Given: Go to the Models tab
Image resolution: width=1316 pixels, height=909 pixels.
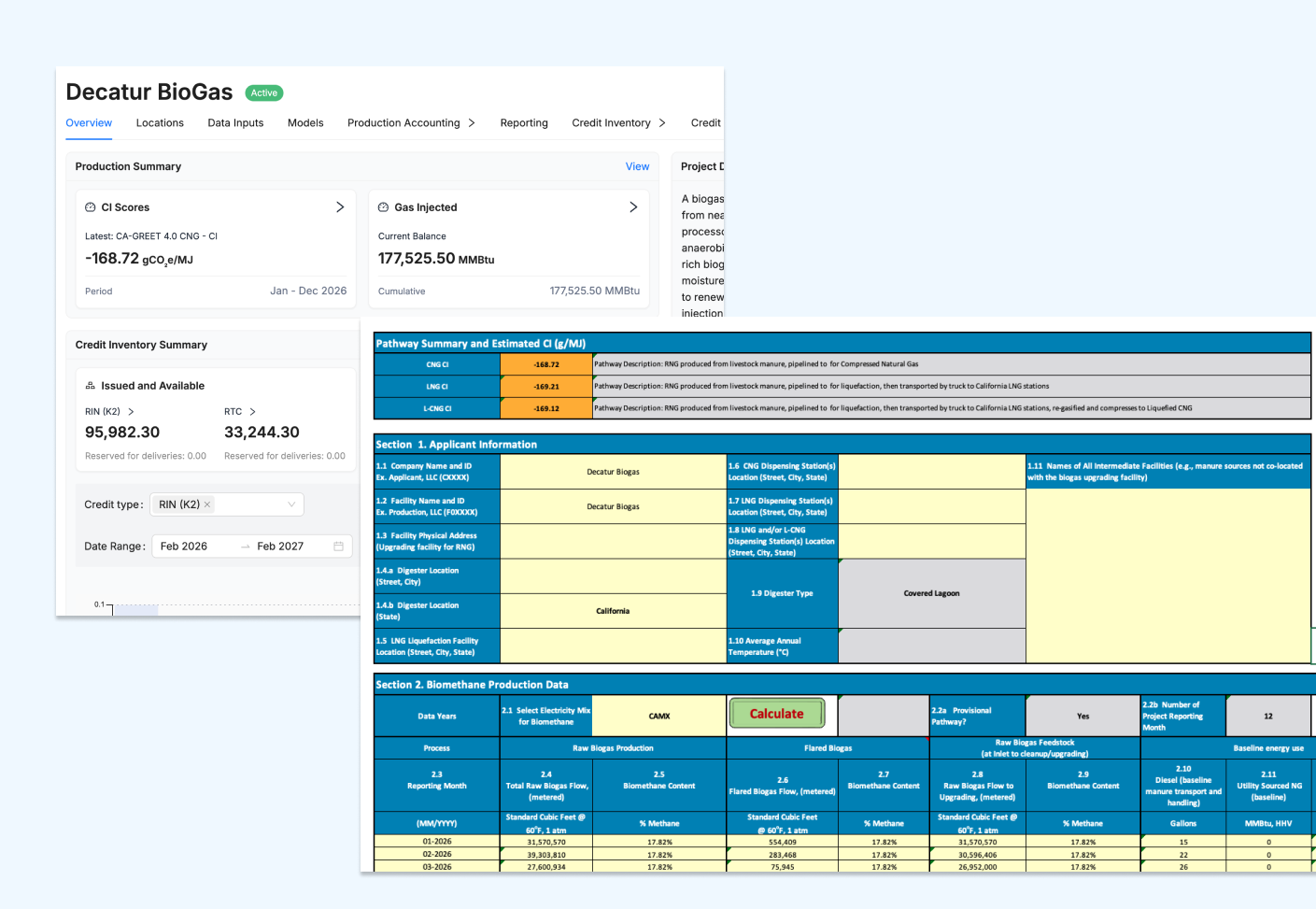Looking at the screenshot, I should (x=305, y=122).
